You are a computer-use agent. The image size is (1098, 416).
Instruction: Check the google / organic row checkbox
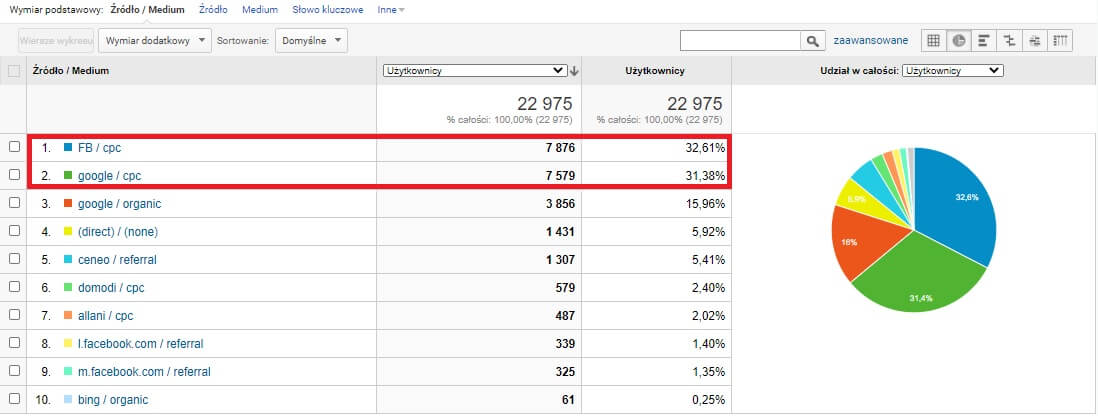click(14, 203)
